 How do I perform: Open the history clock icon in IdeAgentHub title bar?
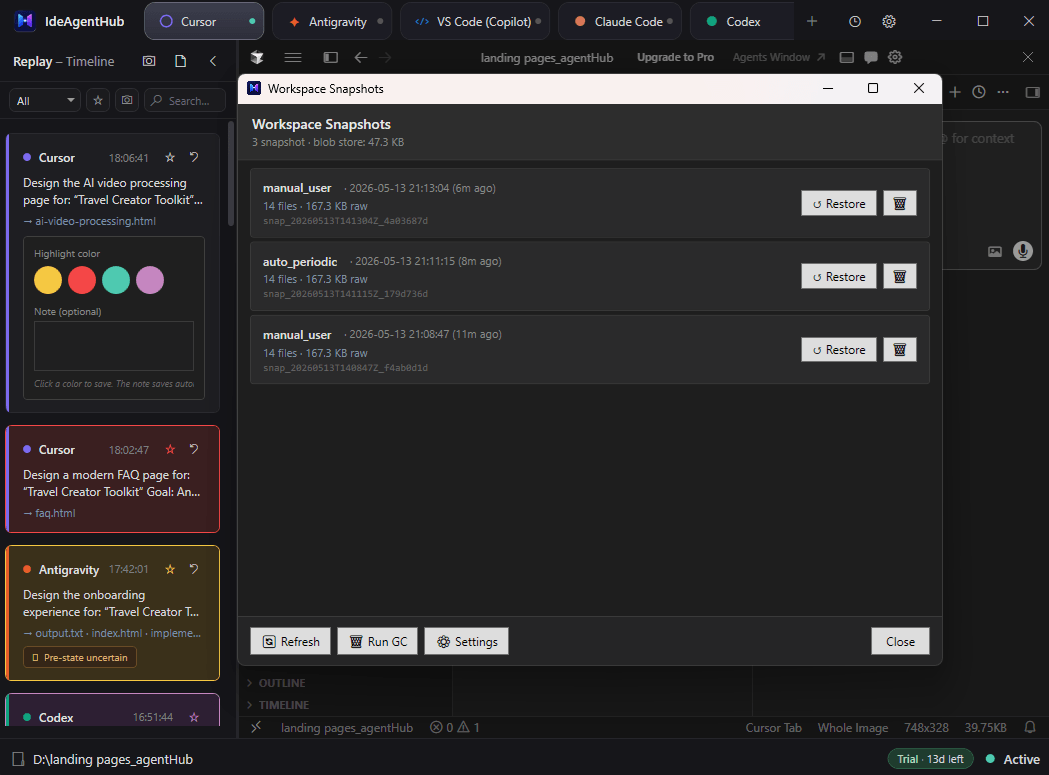click(x=854, y=21)
